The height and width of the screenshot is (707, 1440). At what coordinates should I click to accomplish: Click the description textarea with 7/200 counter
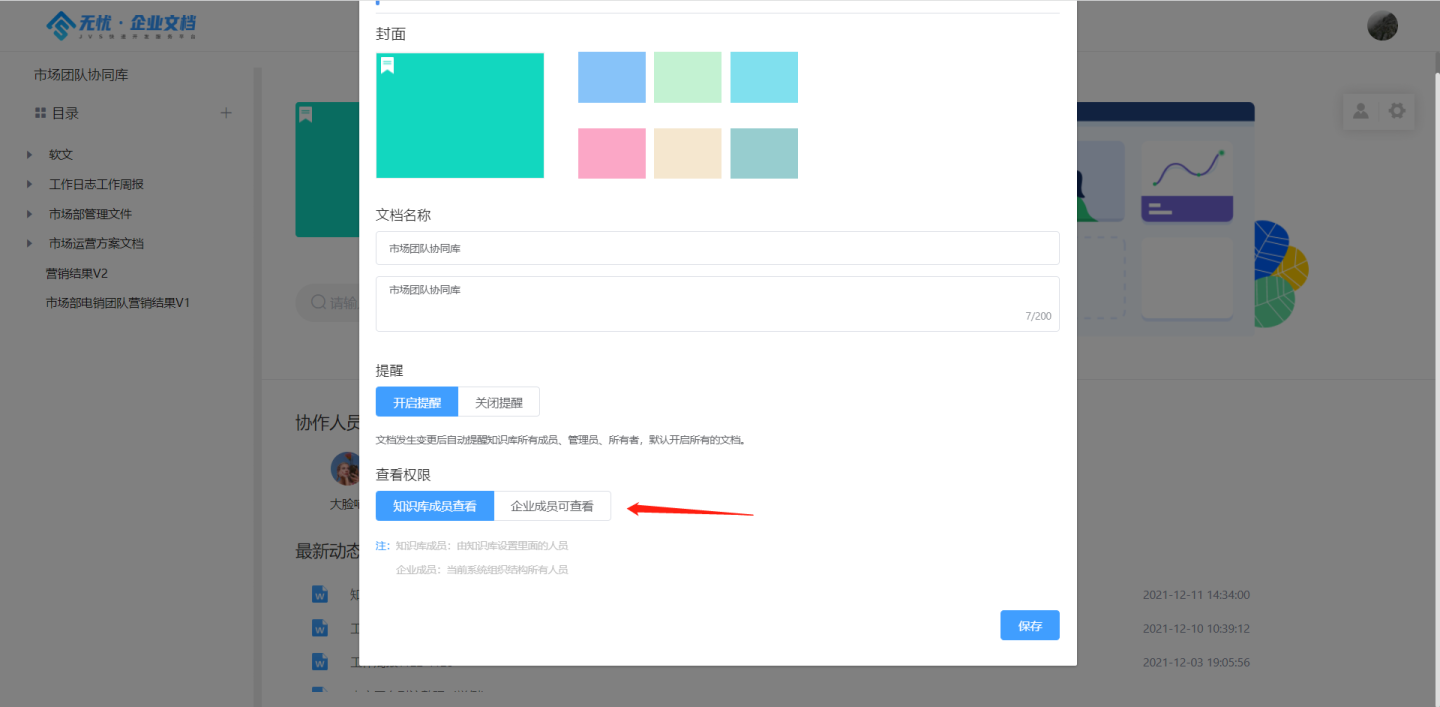(x=718, y=304)
